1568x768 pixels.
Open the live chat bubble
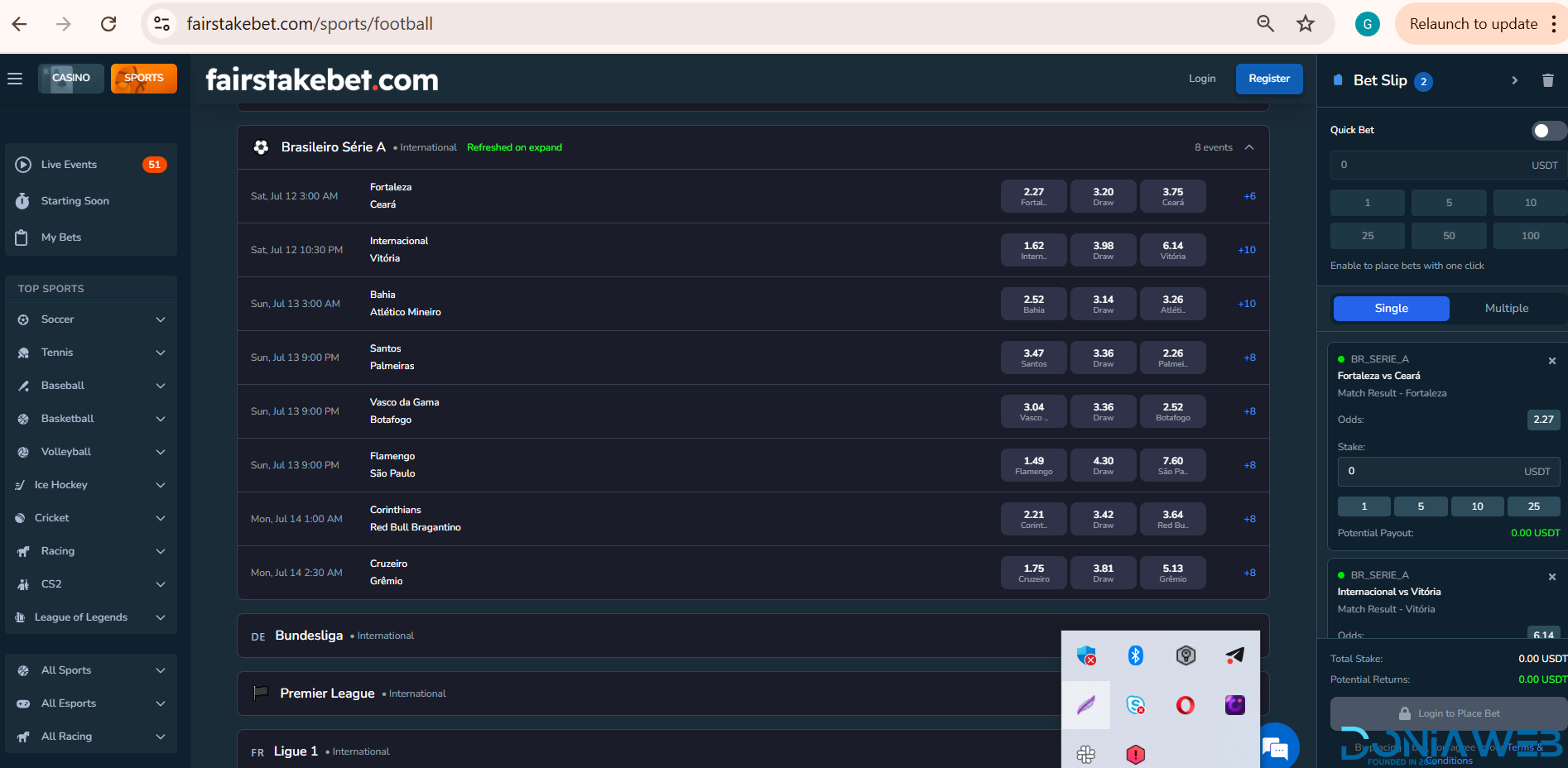1276,747
